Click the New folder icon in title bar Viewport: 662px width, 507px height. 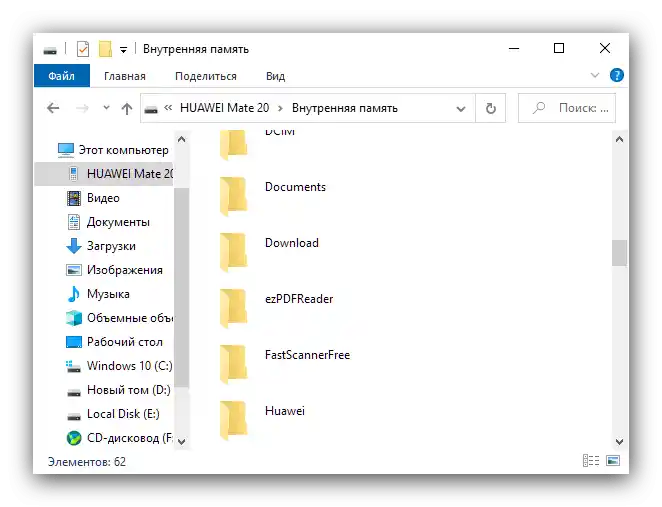[105, 49]
